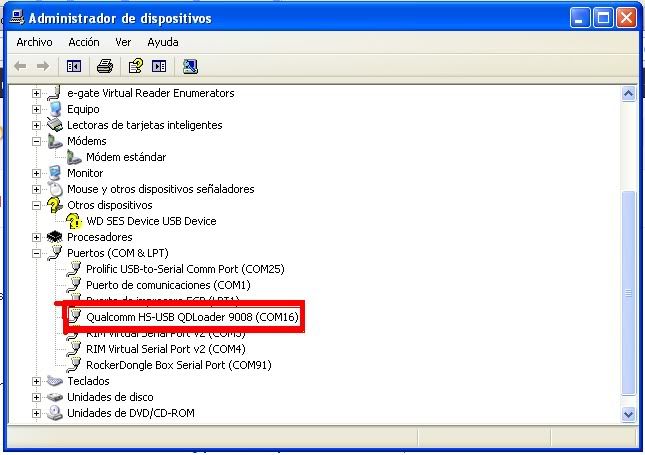This screenshot has width=645, height=455.
Task: Expand the Lectoras de tarjetas inteligentes node
Action: (37, 125)
